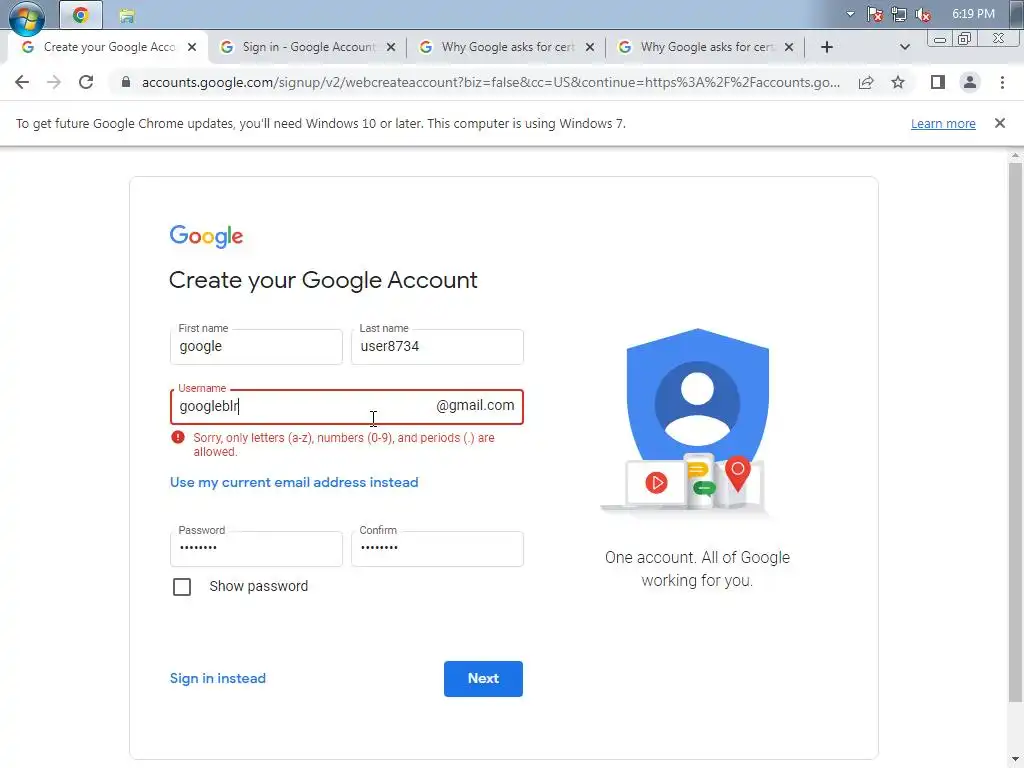
Task: Click the padlock site info icon
Action: pos(126,82)
